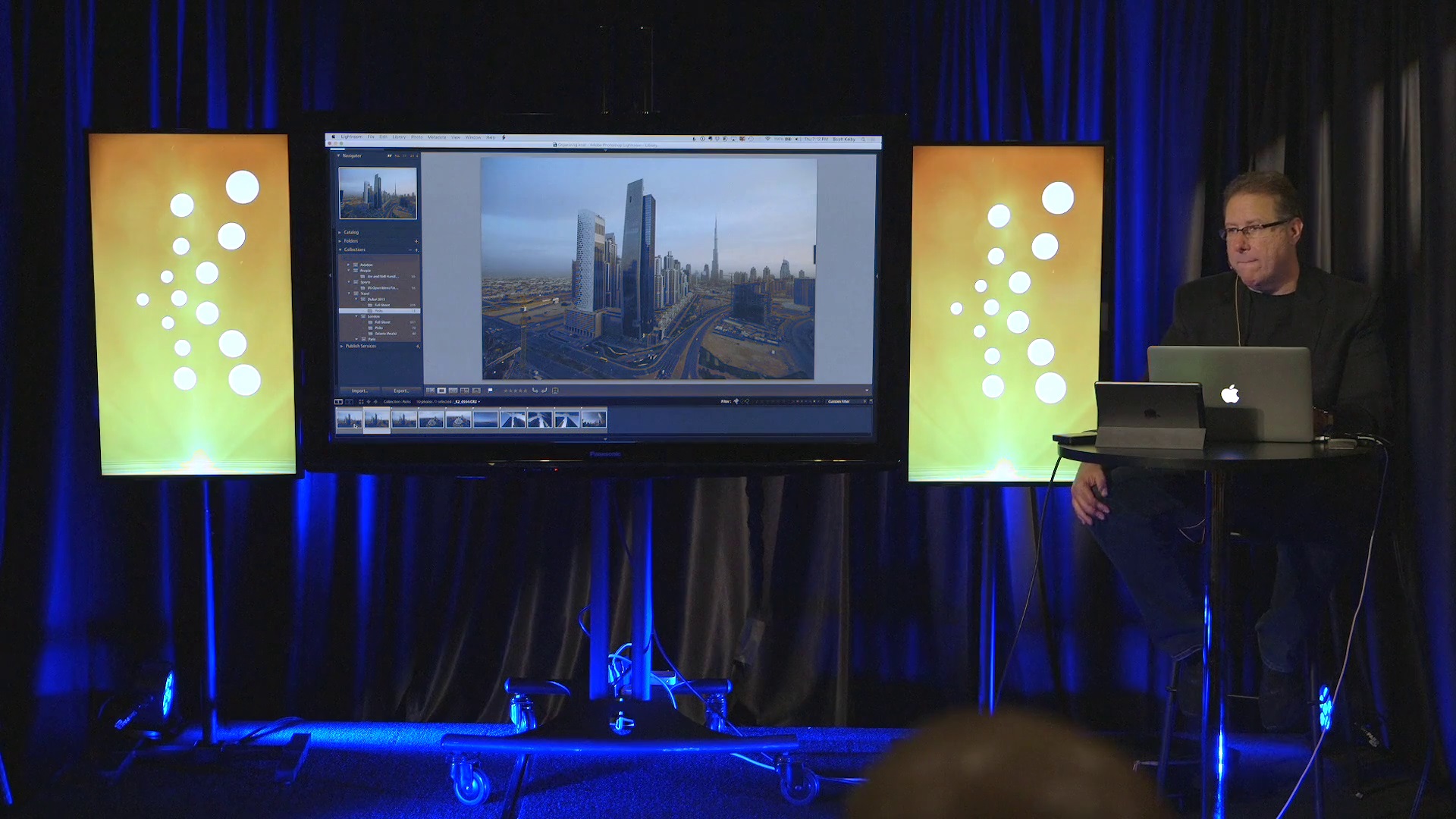Rotate photo clockwise

(544, 391)
